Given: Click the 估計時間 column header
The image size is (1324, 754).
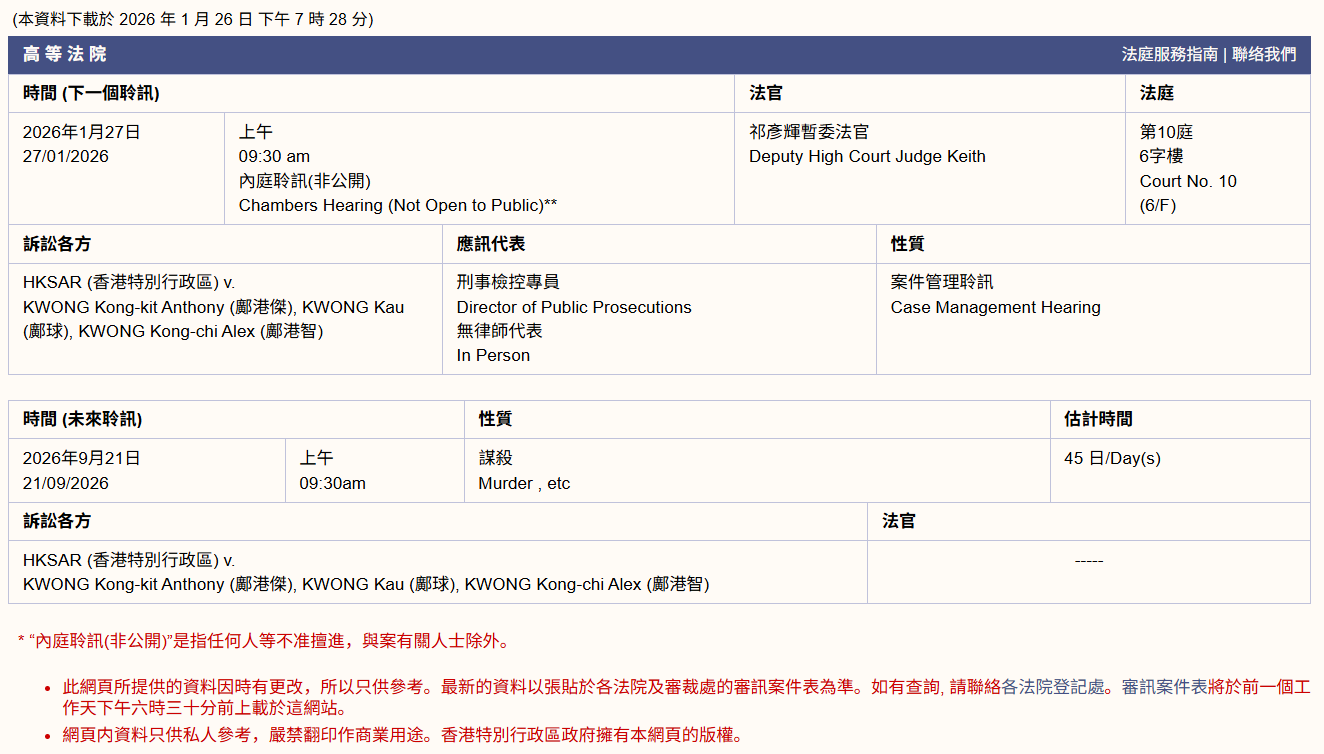Looking at the screenshot, I should pyautogui.click(x=1098, y=419).
